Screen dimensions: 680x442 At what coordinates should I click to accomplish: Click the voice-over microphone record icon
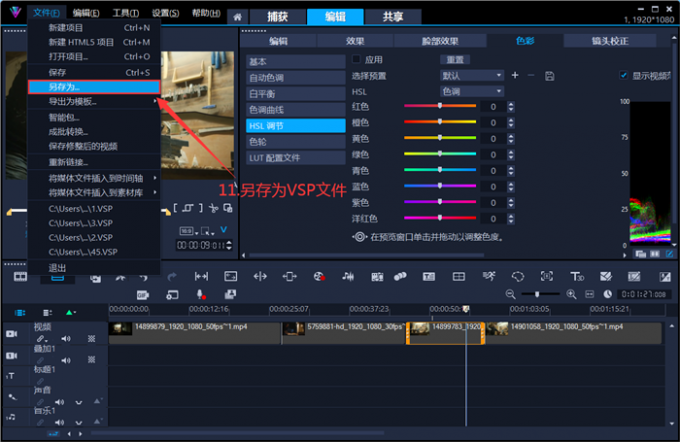pos(201,295)
